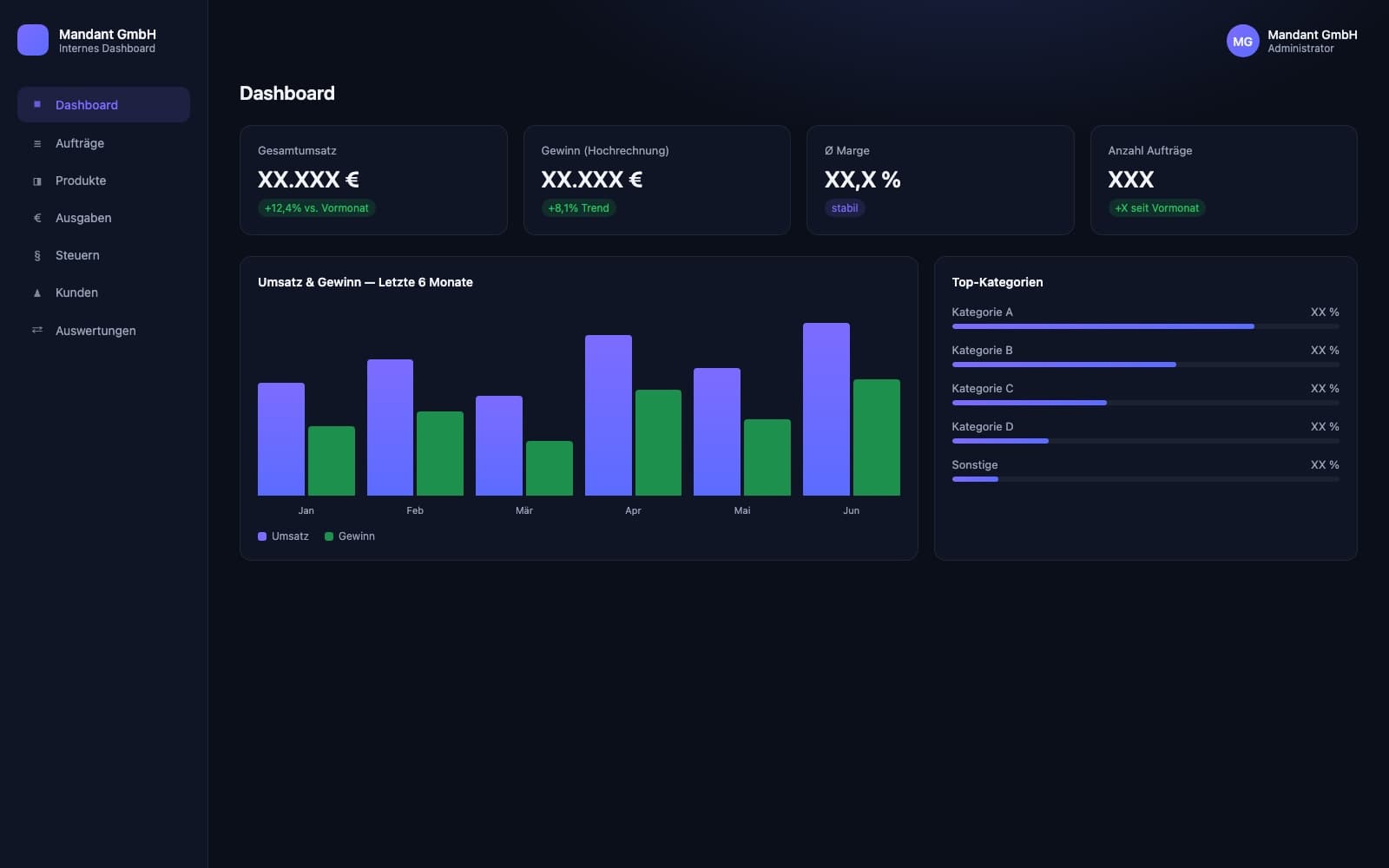Click the Sonstige category label
The width and height of the screenshot is (1389, 868).
click(974, 464)
